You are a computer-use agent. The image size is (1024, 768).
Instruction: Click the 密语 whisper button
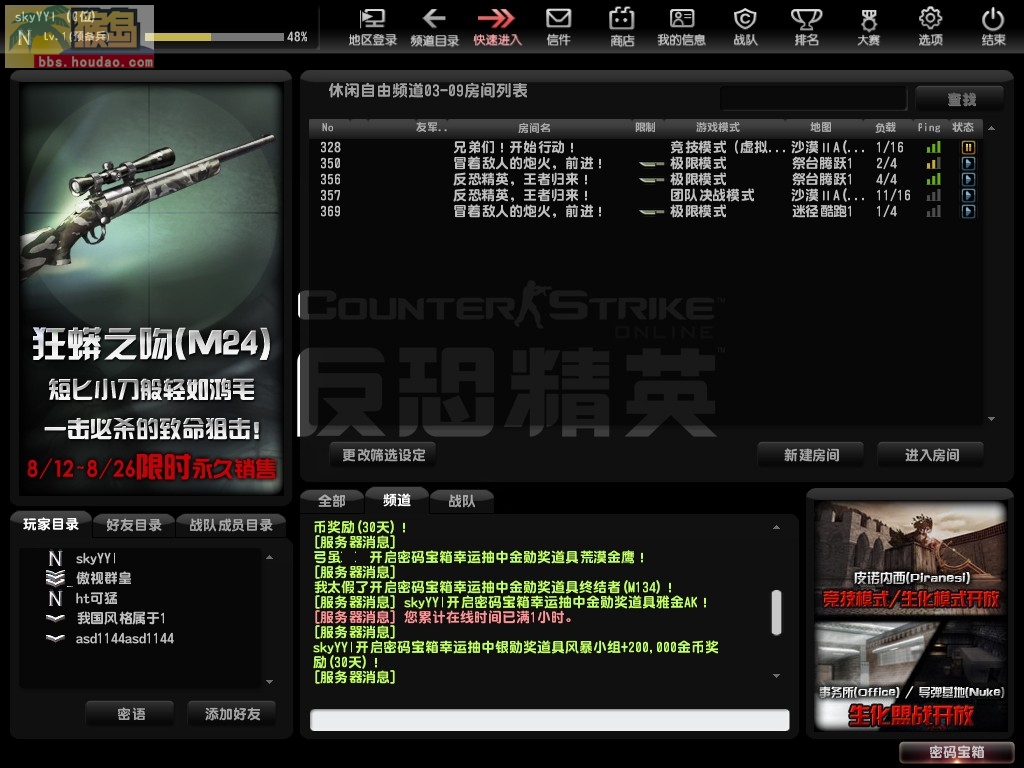pyautogui.click(x=131, y=714)
